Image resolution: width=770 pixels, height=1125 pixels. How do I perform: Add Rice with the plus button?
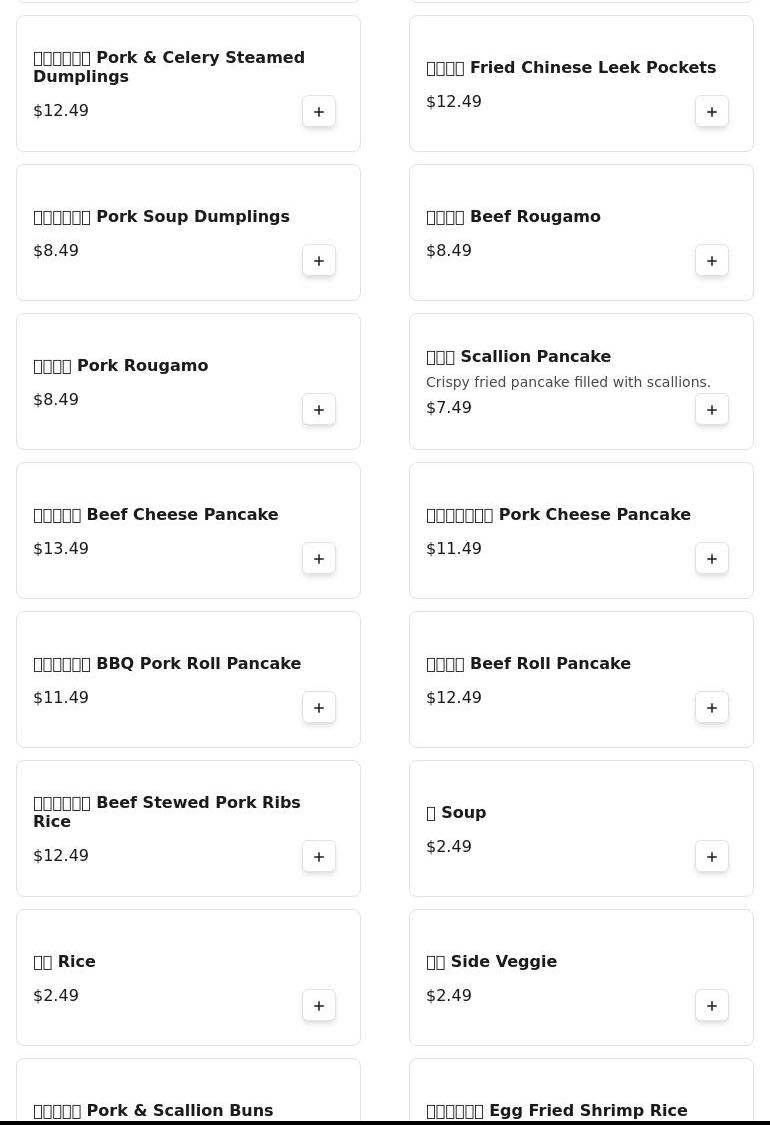click(x=319, y=1005)
